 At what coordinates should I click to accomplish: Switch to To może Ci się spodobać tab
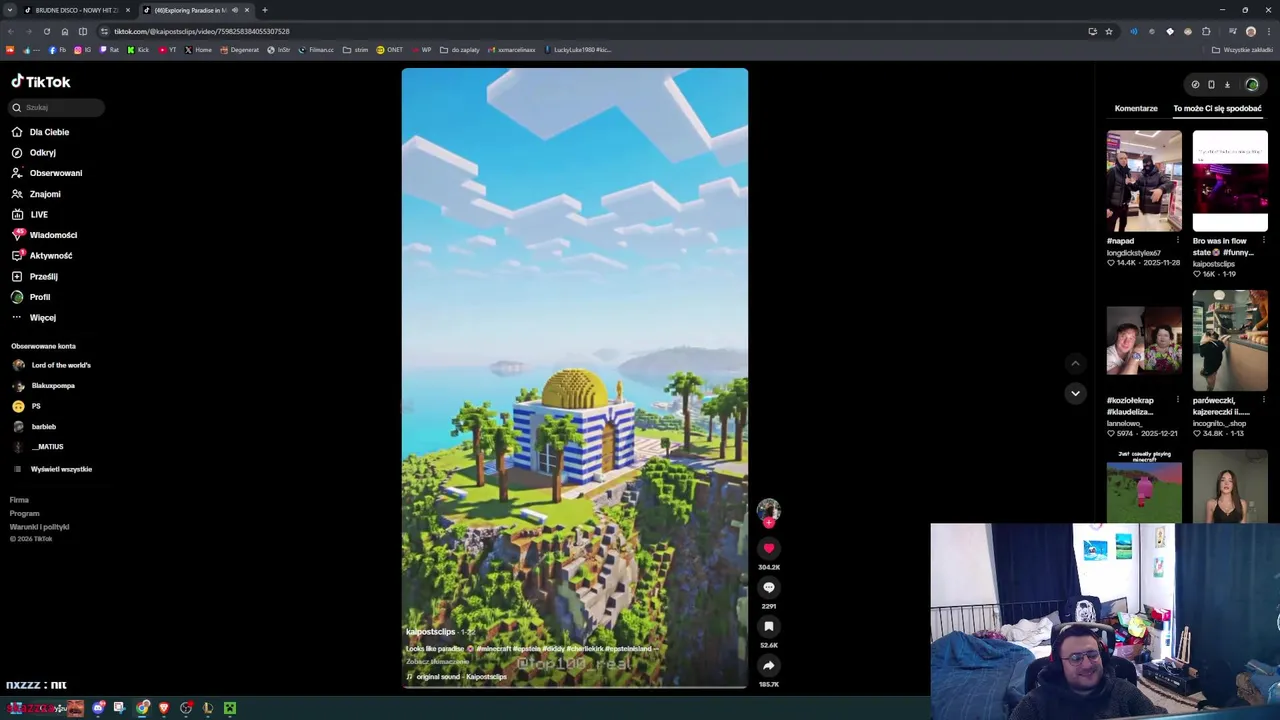(1217, 108)
